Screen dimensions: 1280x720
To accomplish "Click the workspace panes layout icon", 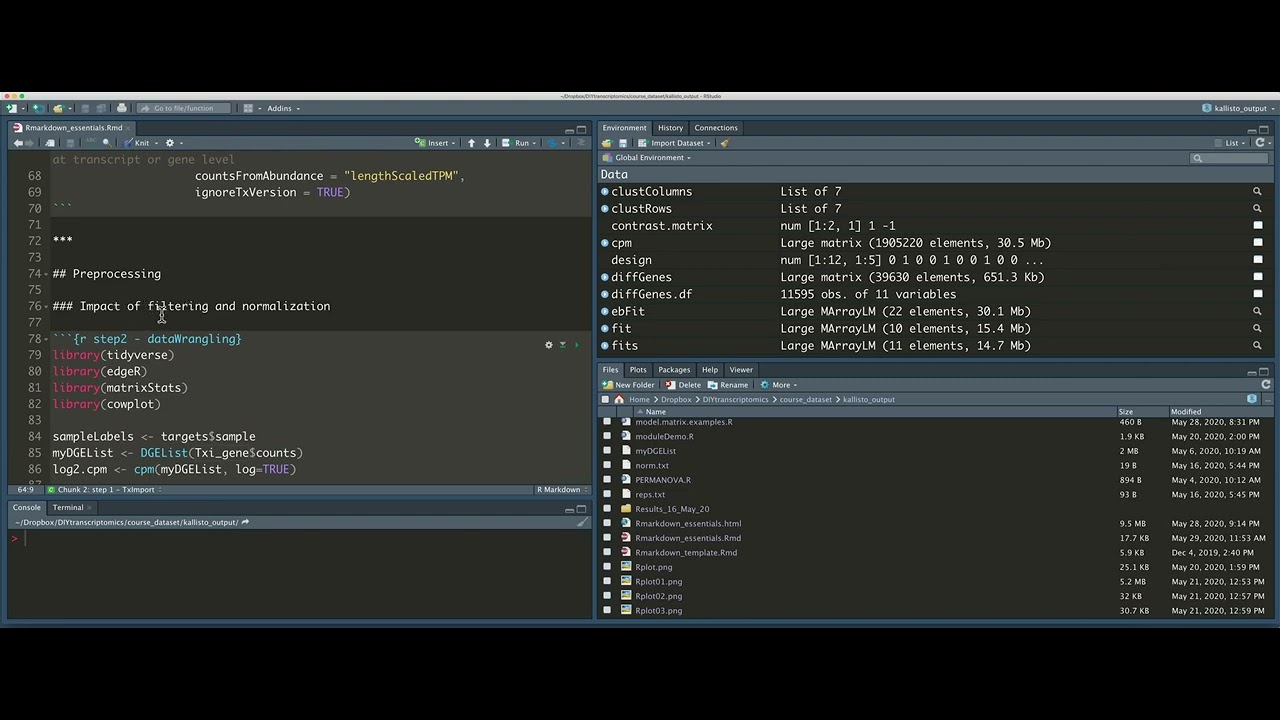I will click(248, 108).
